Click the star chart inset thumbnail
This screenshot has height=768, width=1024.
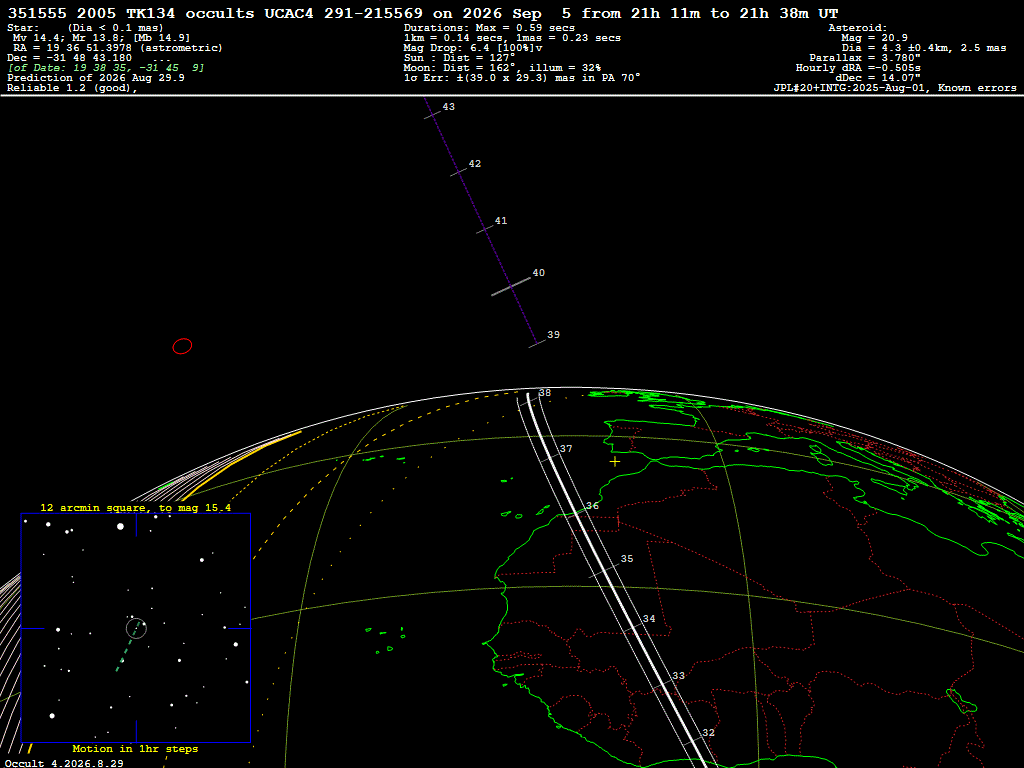pyautogui.click(x=136, y=628)
